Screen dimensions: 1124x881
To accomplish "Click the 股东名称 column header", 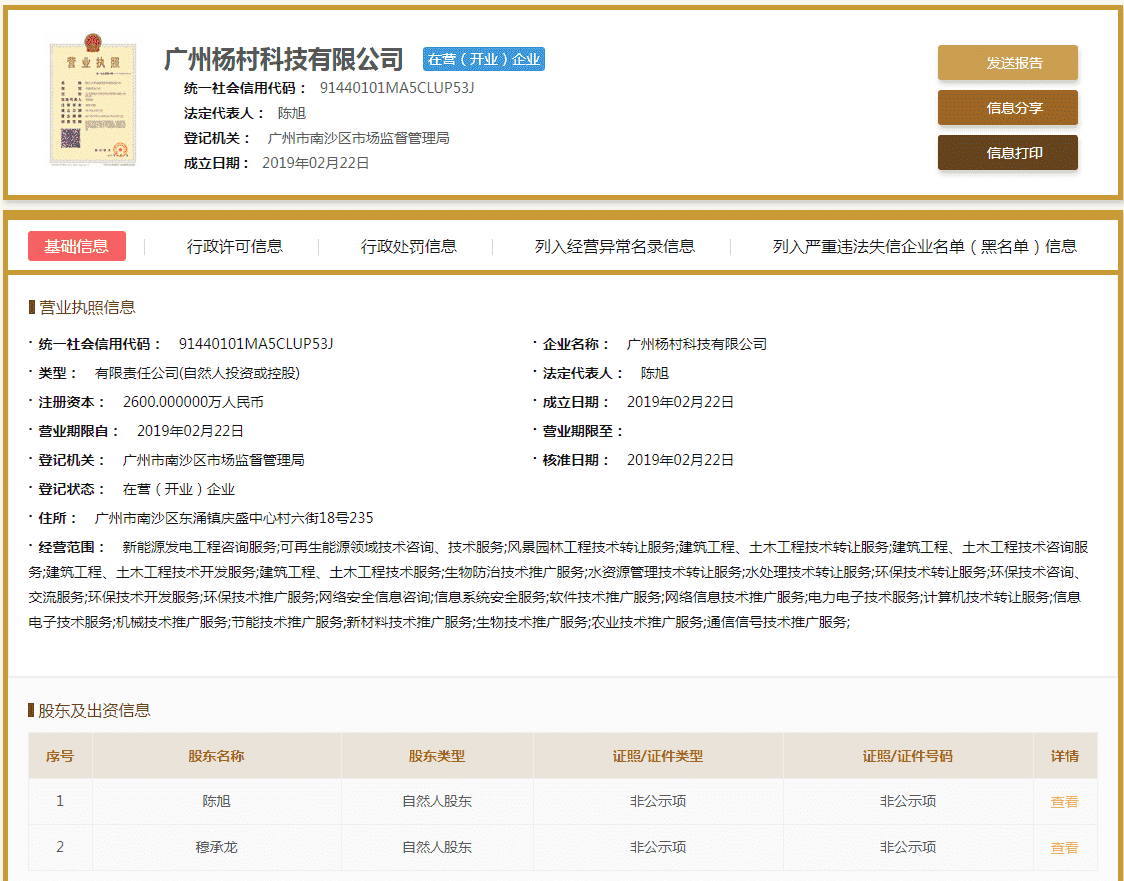I will pos(216,756).
